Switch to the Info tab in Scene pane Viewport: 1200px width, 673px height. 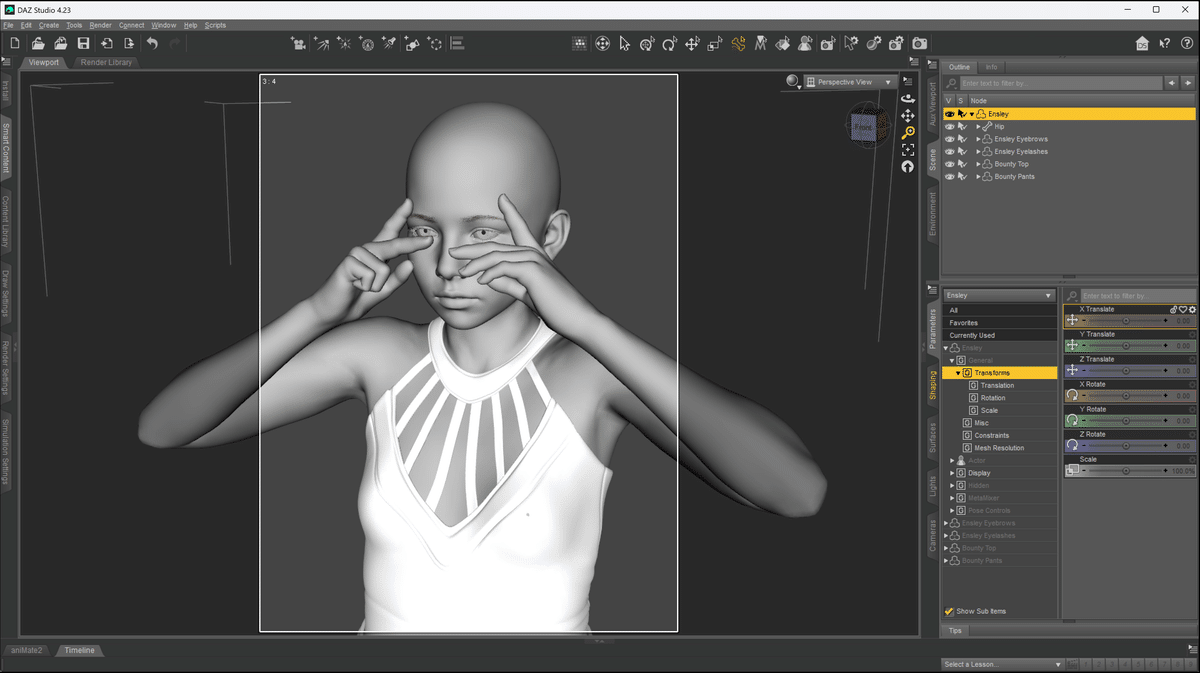pos(991,67)
